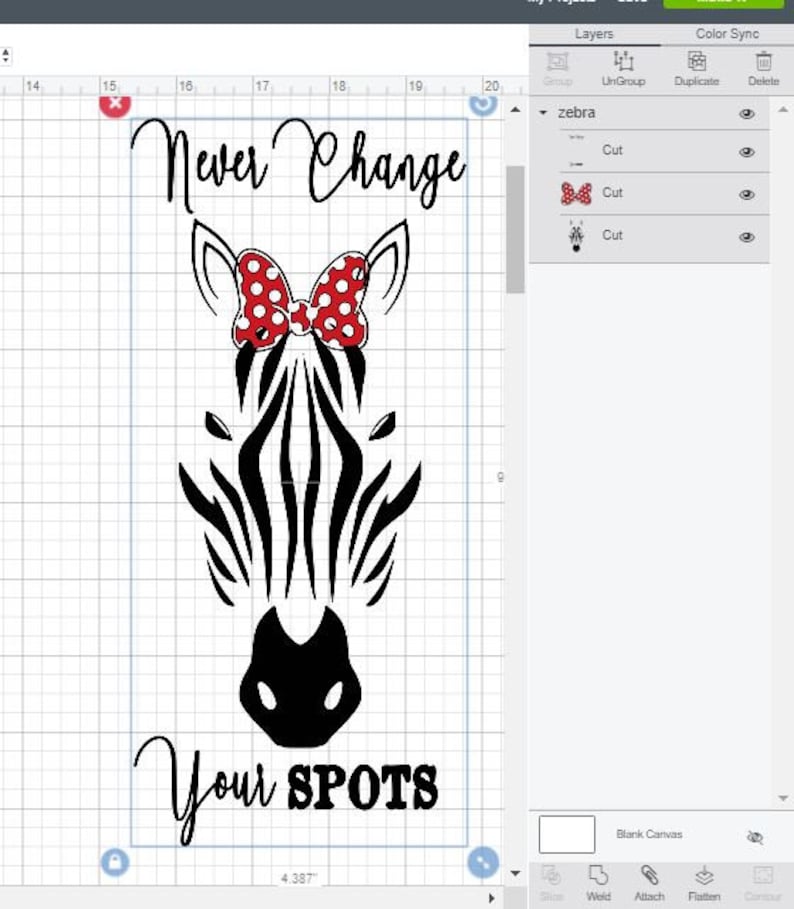This screenshot has width=794, height=909.
Task: Click Save in the top bar
Action: click(632, 2)
